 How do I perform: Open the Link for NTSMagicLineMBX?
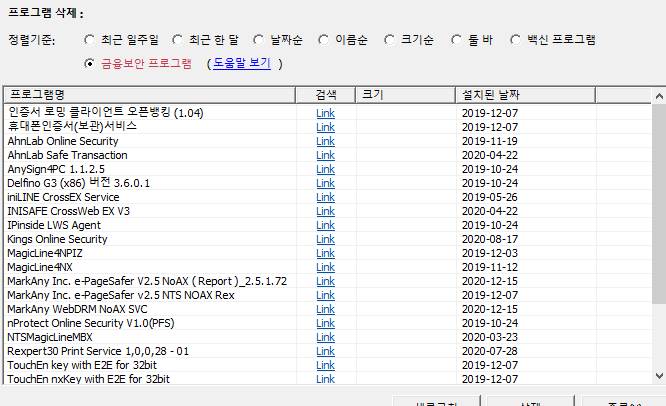325,337
